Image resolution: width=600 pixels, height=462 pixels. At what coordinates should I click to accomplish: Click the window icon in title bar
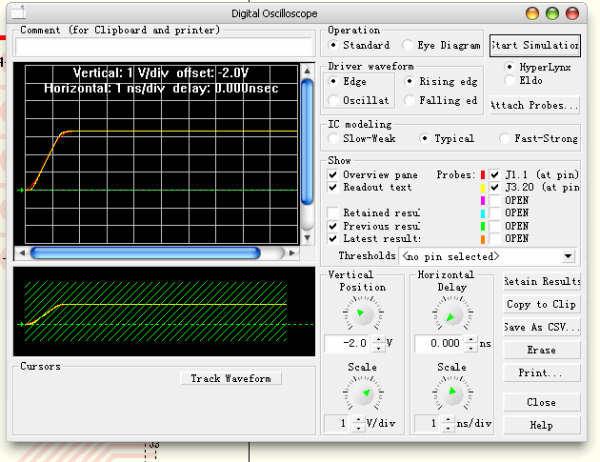click(x=18, y=12)
